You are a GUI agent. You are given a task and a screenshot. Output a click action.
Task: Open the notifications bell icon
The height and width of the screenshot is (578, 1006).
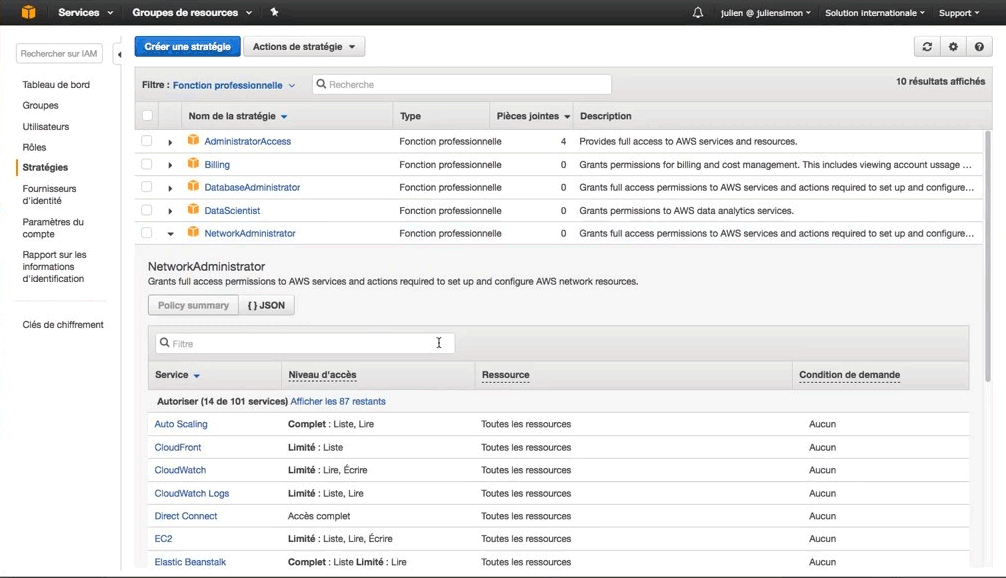(x=697, y=13)
